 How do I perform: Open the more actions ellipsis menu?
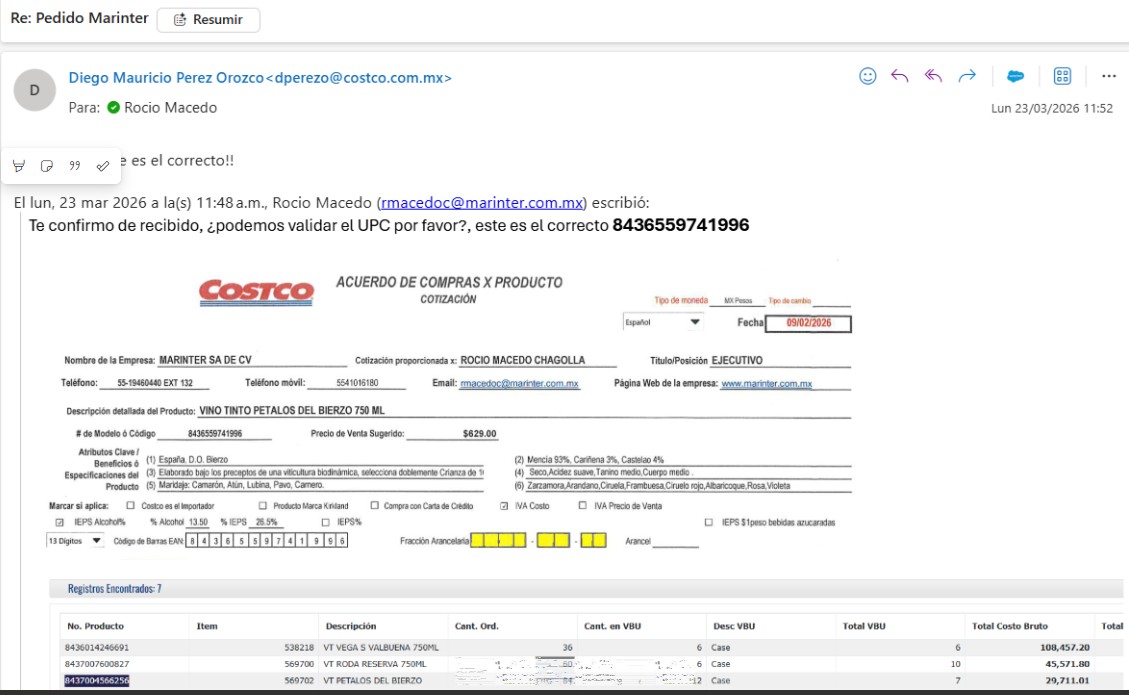[x=1108, y=76]
